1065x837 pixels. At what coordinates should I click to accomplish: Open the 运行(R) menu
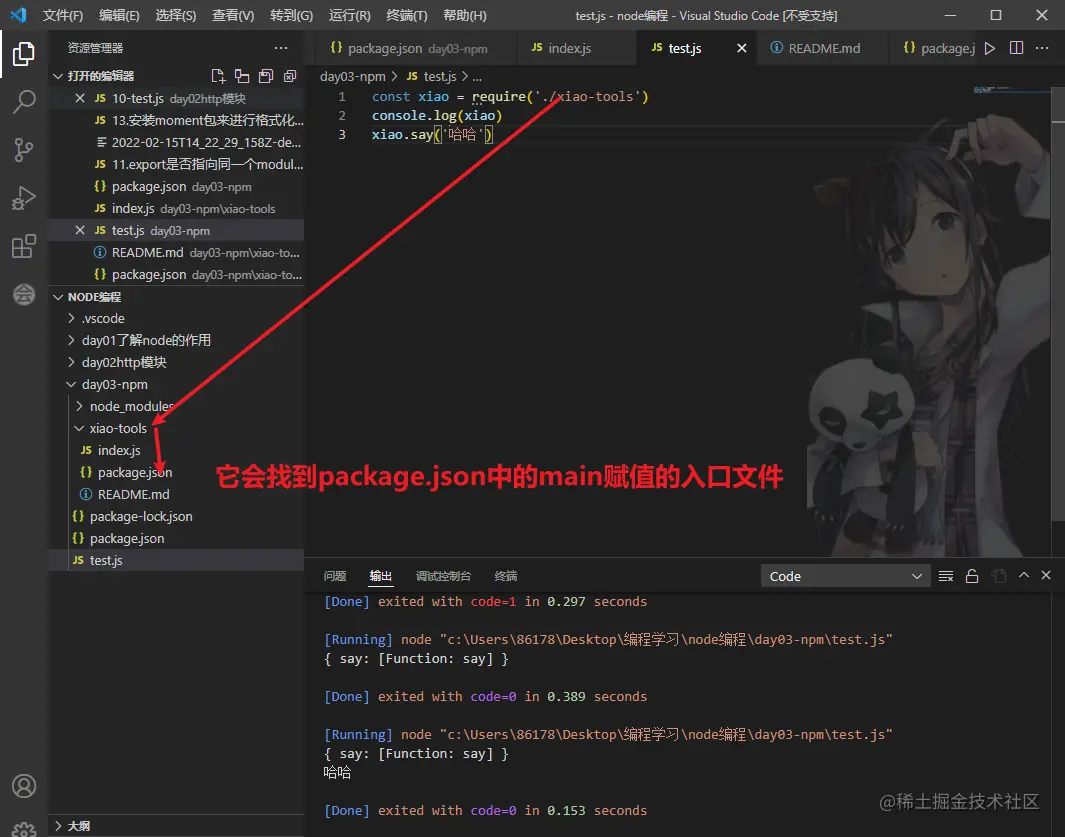(x=349, y=15)
